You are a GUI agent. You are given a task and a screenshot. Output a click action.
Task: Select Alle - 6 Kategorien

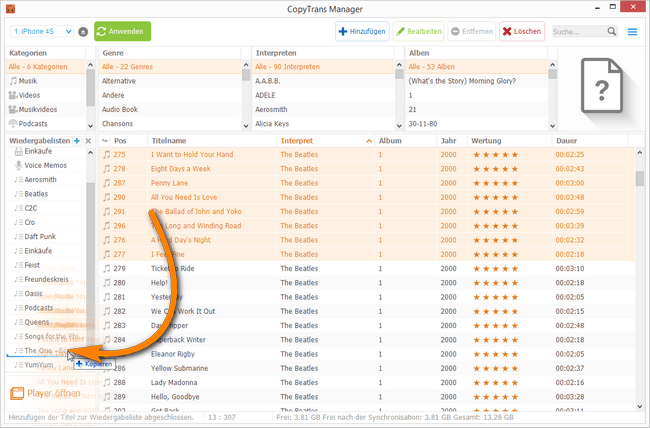click(46, 67)
